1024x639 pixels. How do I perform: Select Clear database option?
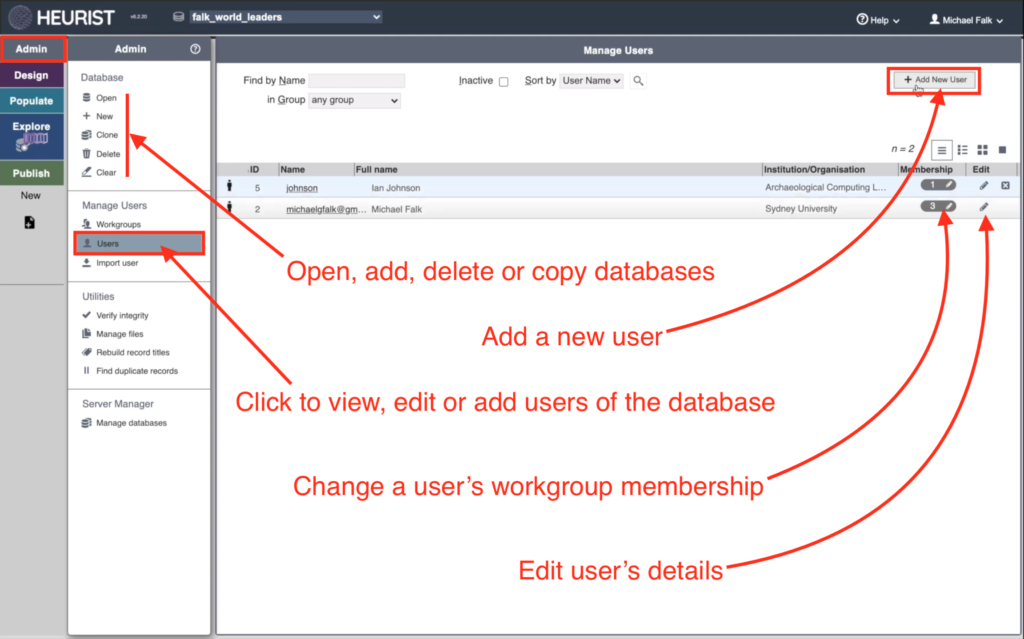[99, 172]
